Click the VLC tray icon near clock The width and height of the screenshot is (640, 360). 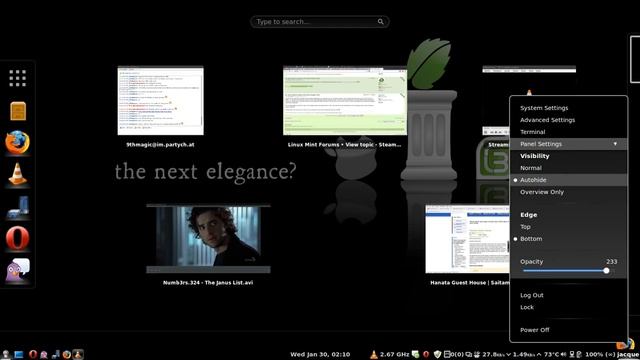click(373, 355)
